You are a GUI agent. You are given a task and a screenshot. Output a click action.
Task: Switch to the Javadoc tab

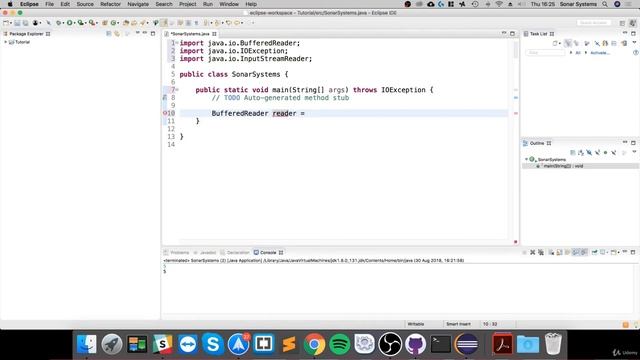204,253
